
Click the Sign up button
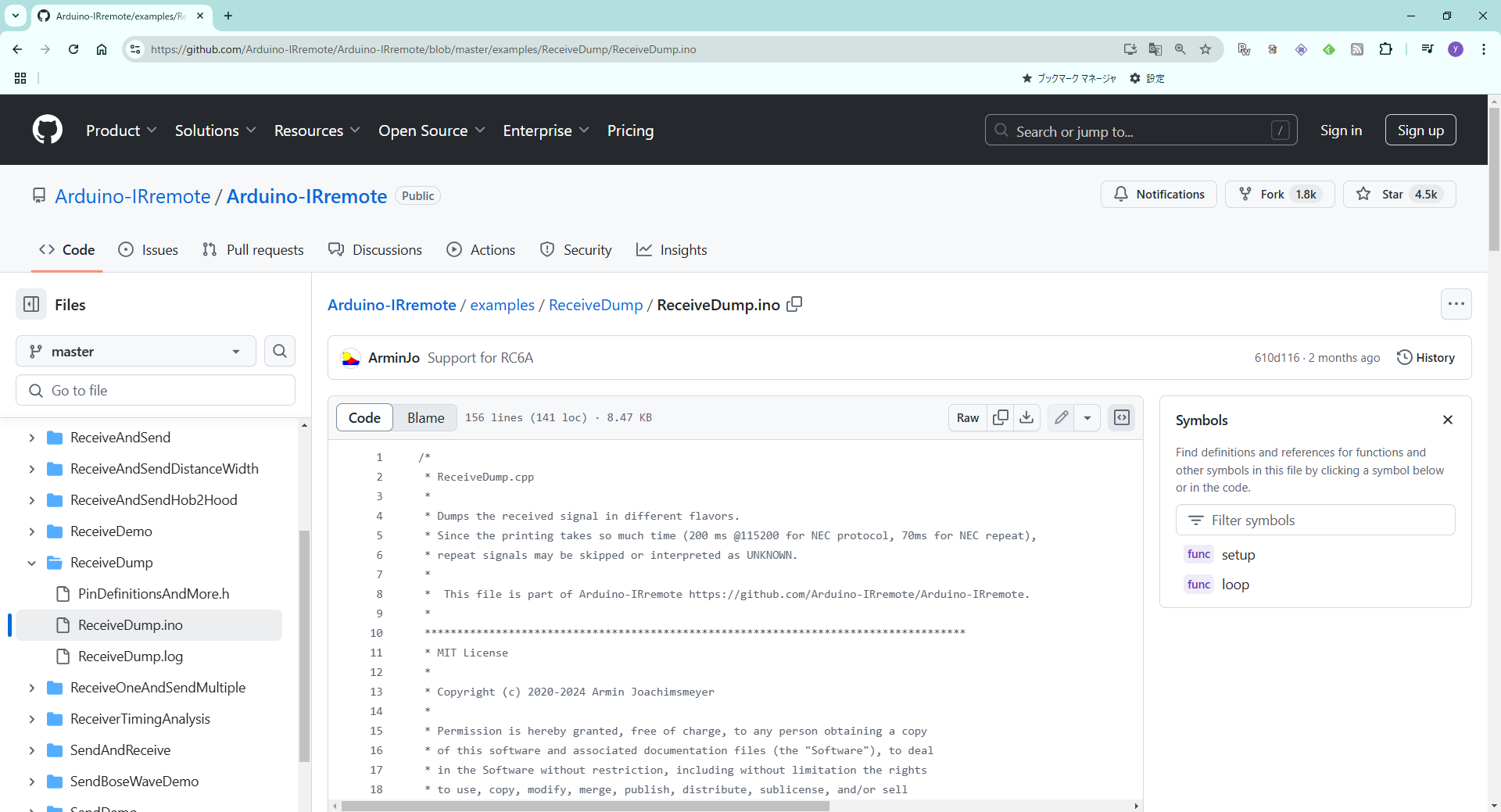[x=1420, y=131]
